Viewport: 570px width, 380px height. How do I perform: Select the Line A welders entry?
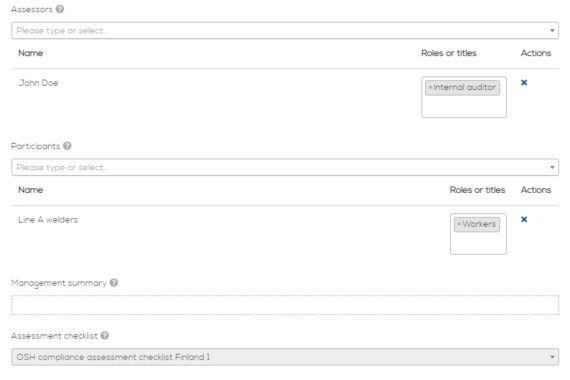(x=48, y=220)
